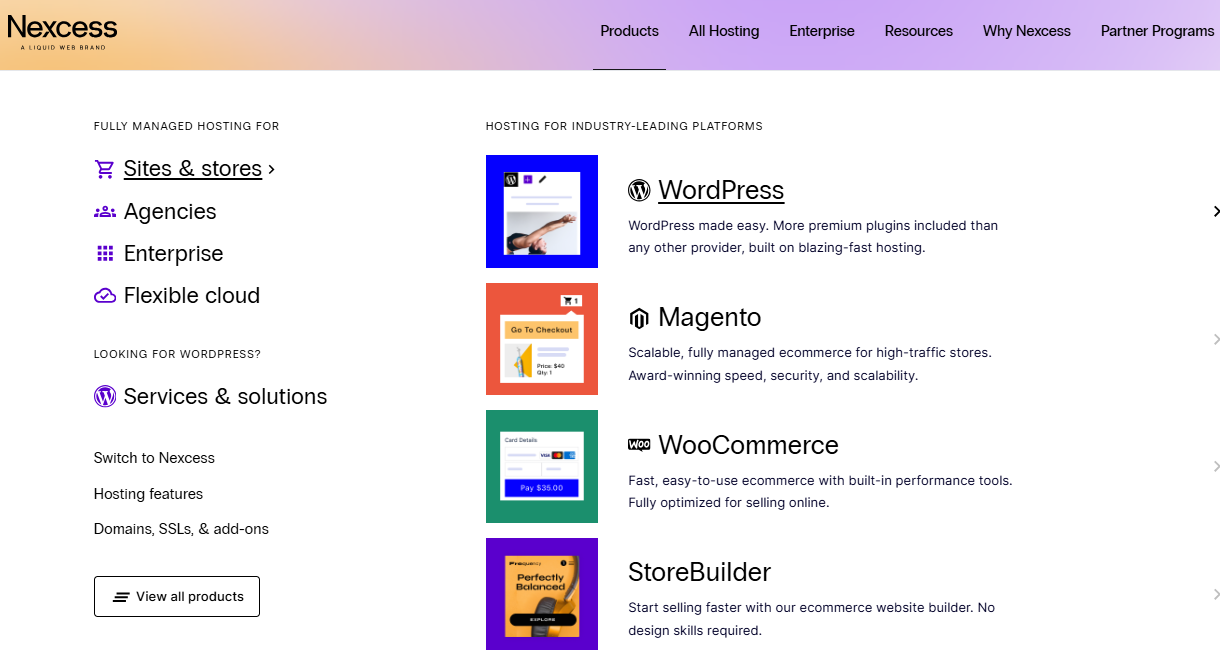Screen dimensions: 1220x663
Task: Click the View all products button
Action: coord(177,596)
